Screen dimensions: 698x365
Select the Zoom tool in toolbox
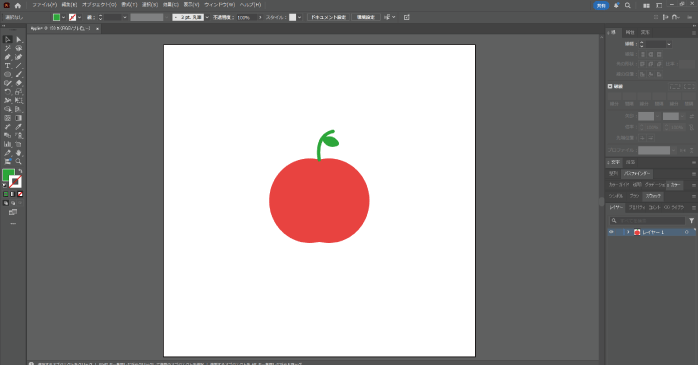pos(19,161)
